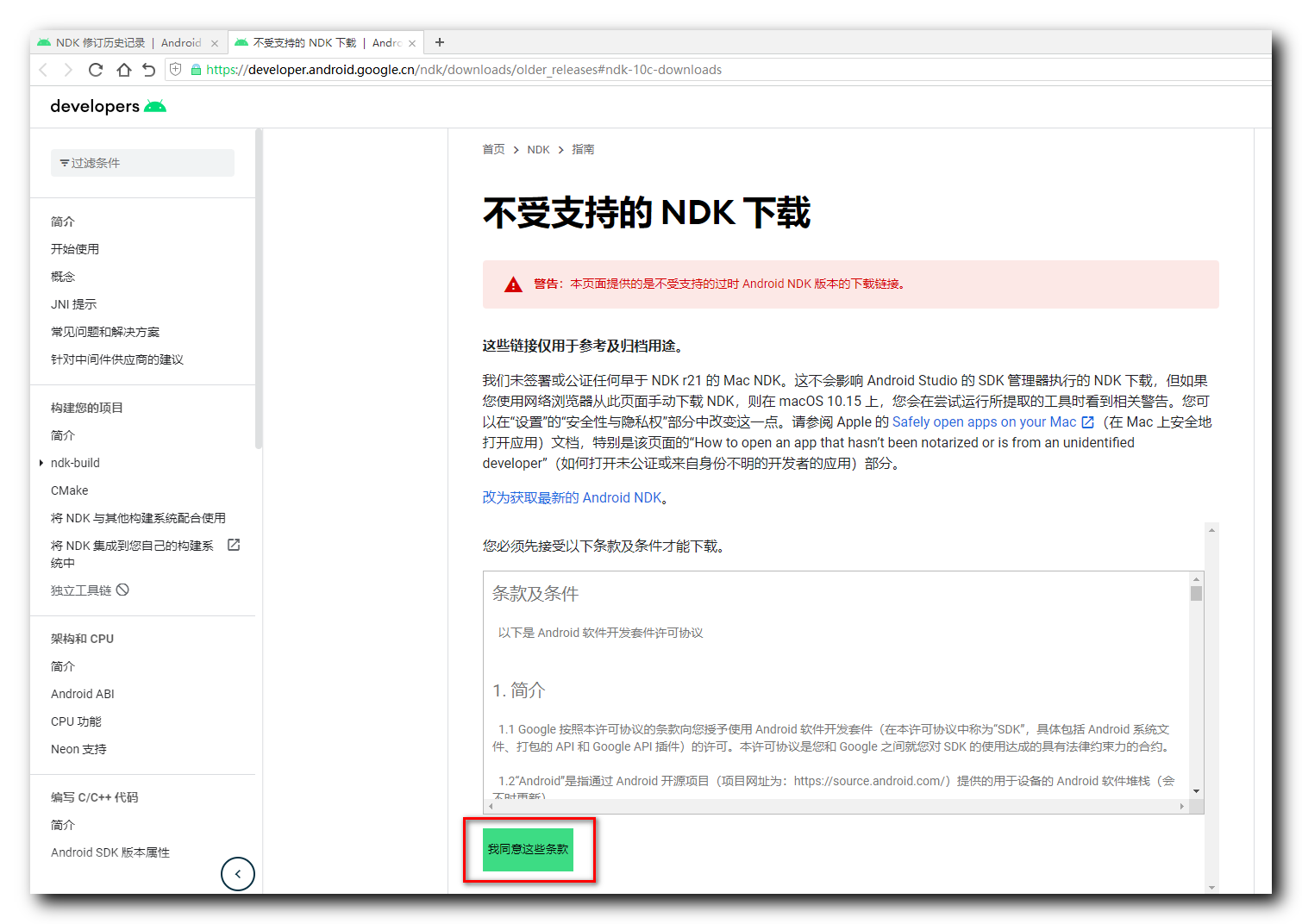Expand the ndk-build tree arrow

(41, 463)
